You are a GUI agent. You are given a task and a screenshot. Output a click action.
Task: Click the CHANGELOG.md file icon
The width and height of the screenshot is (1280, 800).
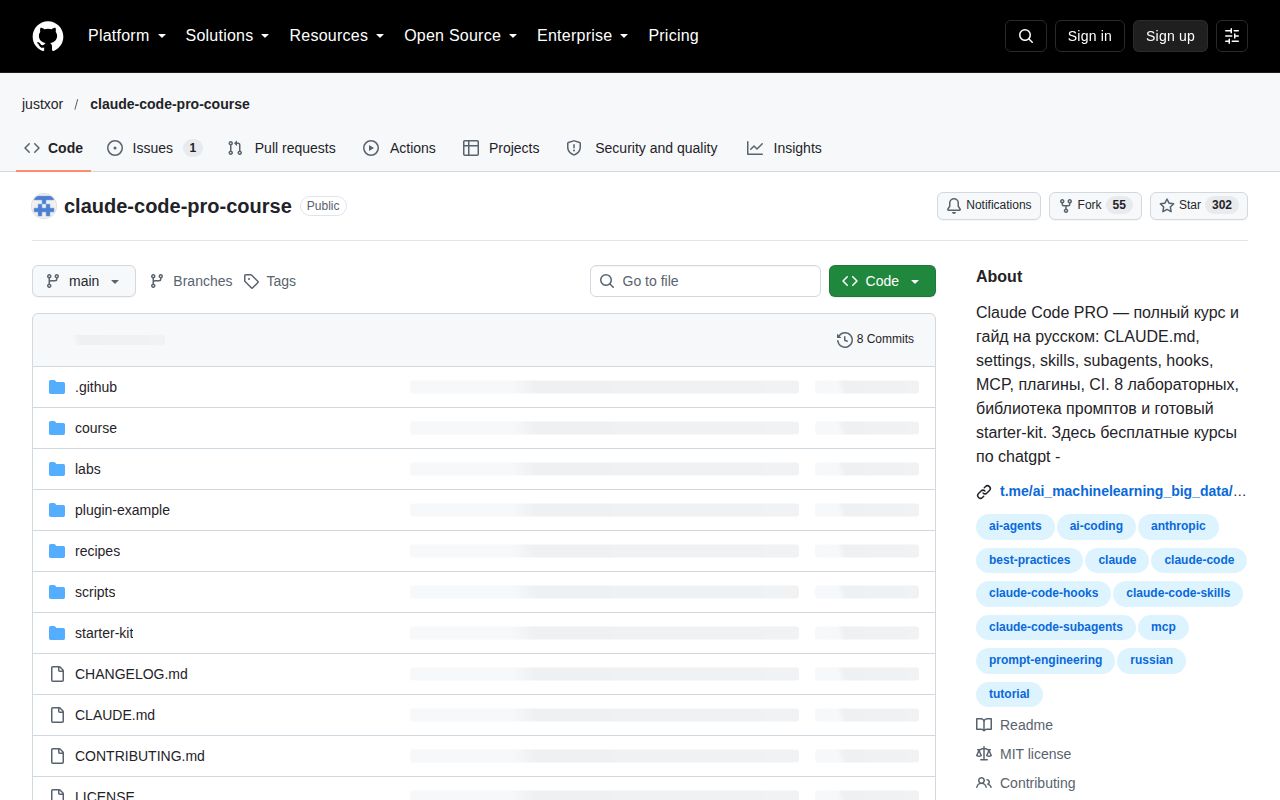coord(57,674)
